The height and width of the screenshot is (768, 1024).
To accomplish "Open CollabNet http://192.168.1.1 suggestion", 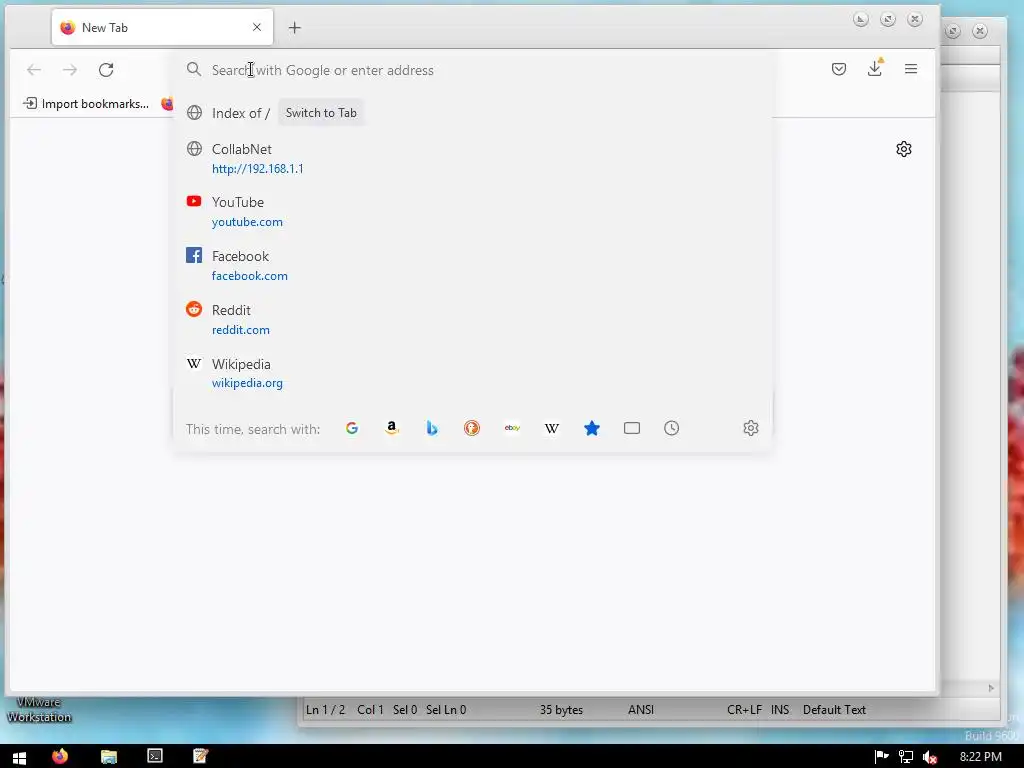I will click(x=472, y=159).
